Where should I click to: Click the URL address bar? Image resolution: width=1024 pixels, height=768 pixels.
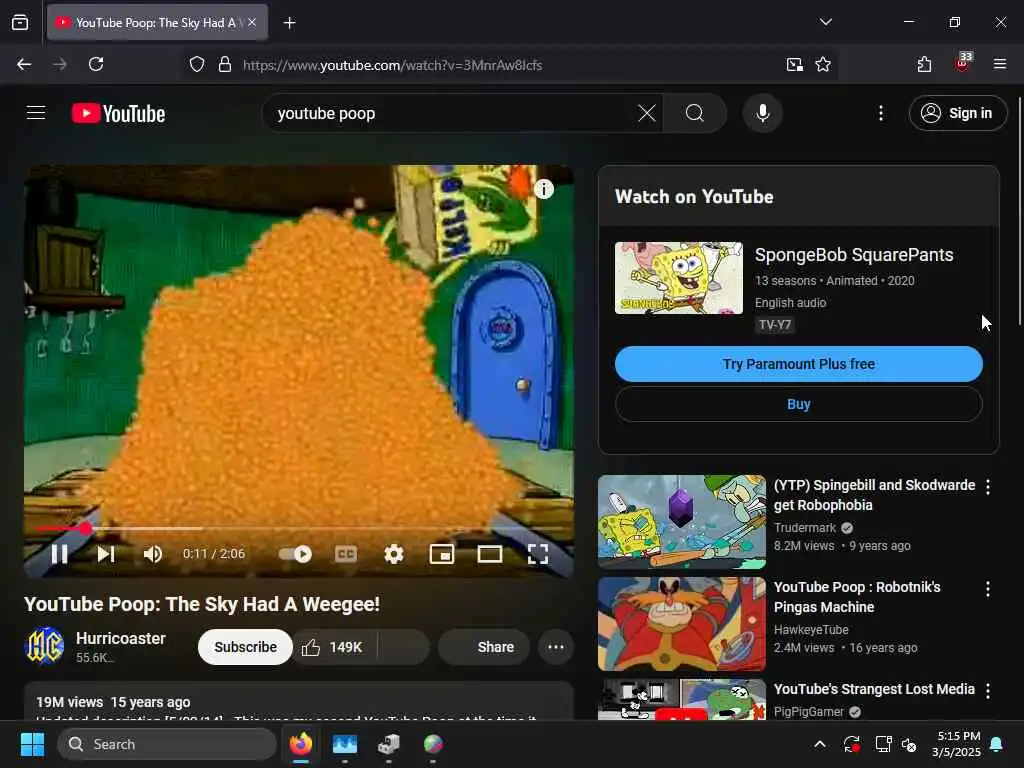click(x=509, y=65)
